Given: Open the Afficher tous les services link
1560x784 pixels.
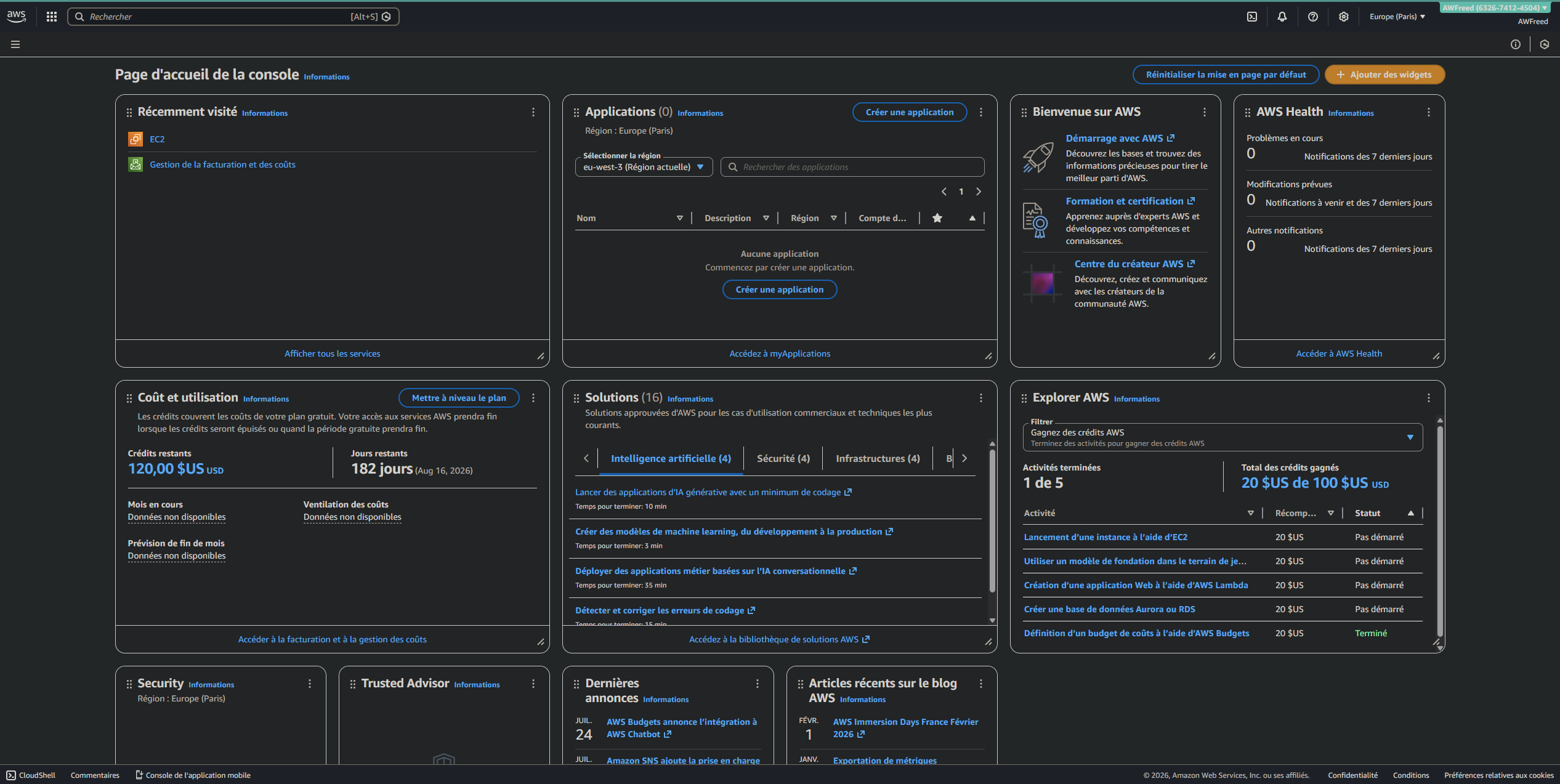Looking at the screenshot, I should point(332,354).
